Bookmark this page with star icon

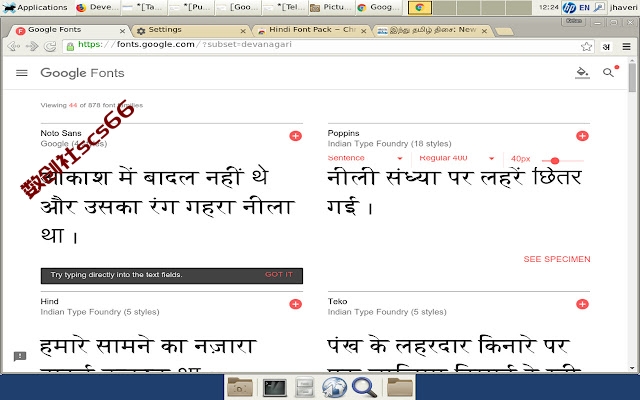coord(586,47)
